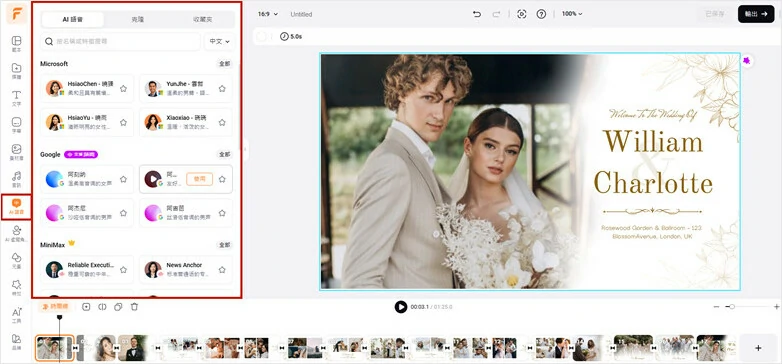The height and width of the screenshot is (364, 782).
Task: Open the 16:9 aspect ratio dropdown
Action: tap(267, 14)
